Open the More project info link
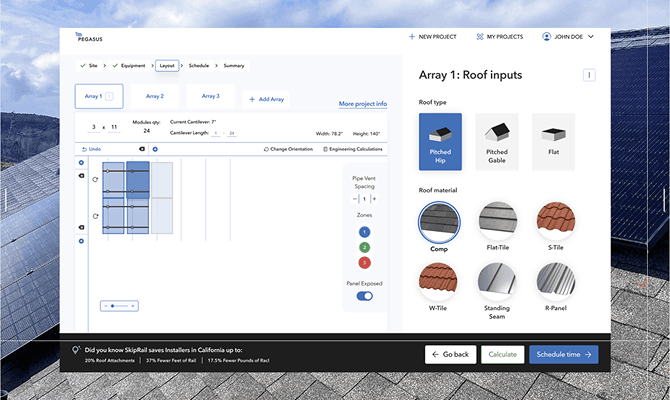 pos(362,104)
